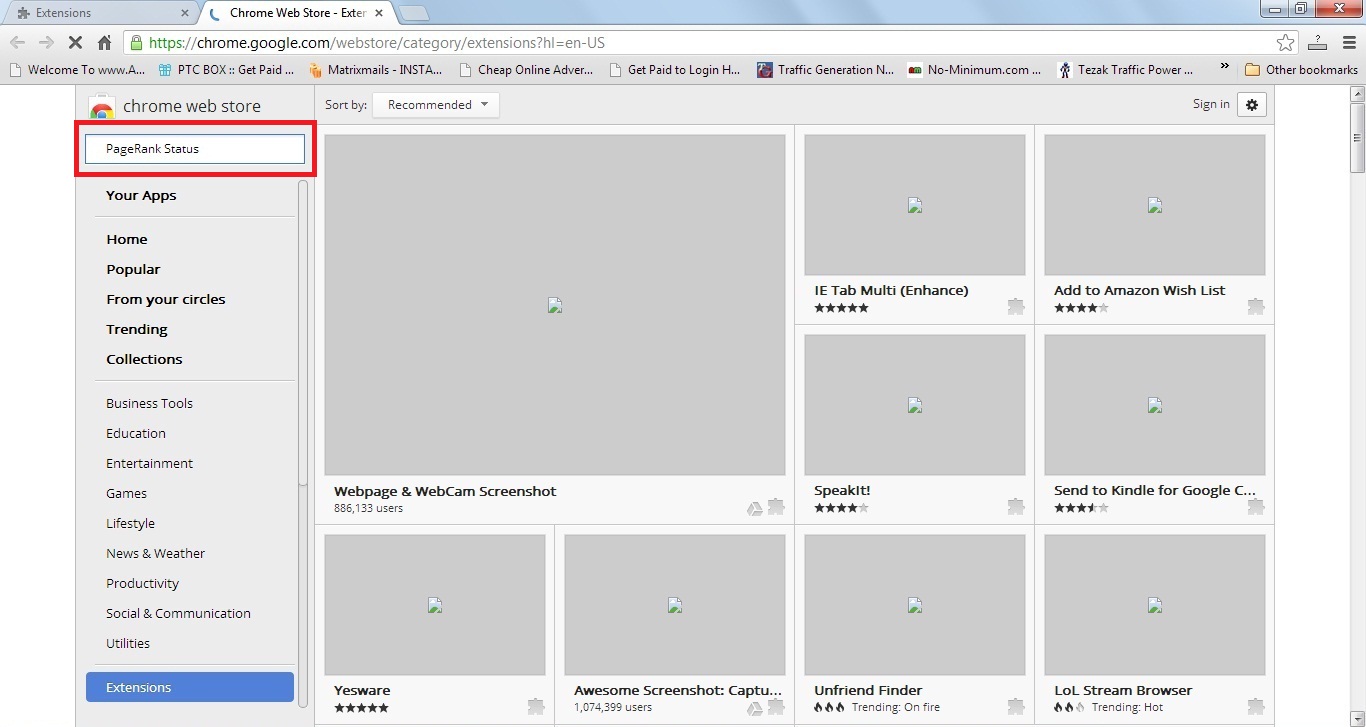
Task: Click the Drive icon on Awesome Screenshot card
Action: point(755,708)
